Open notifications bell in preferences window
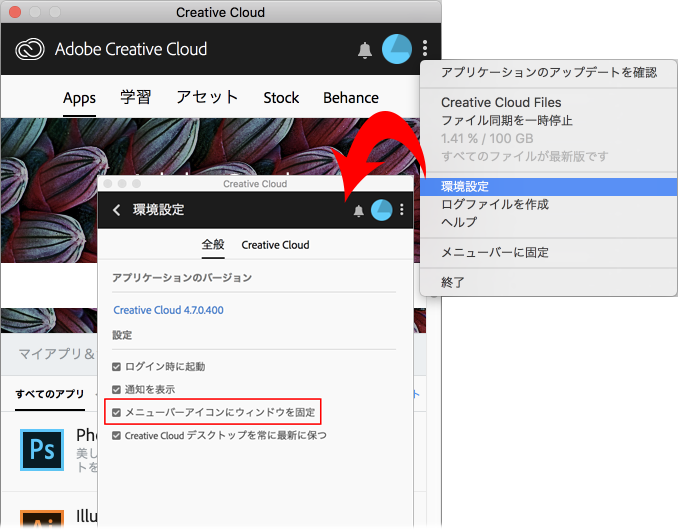Viewport: 678px width, 530px height. coord(358,211)
